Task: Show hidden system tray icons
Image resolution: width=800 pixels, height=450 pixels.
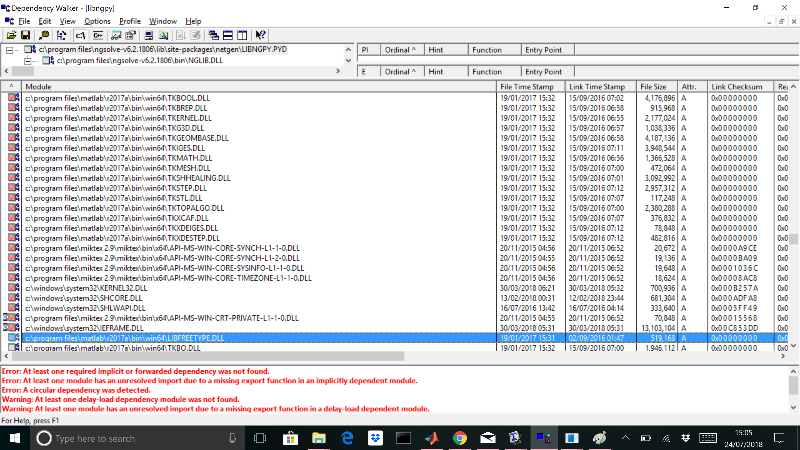Action: (x=626, y=438)
